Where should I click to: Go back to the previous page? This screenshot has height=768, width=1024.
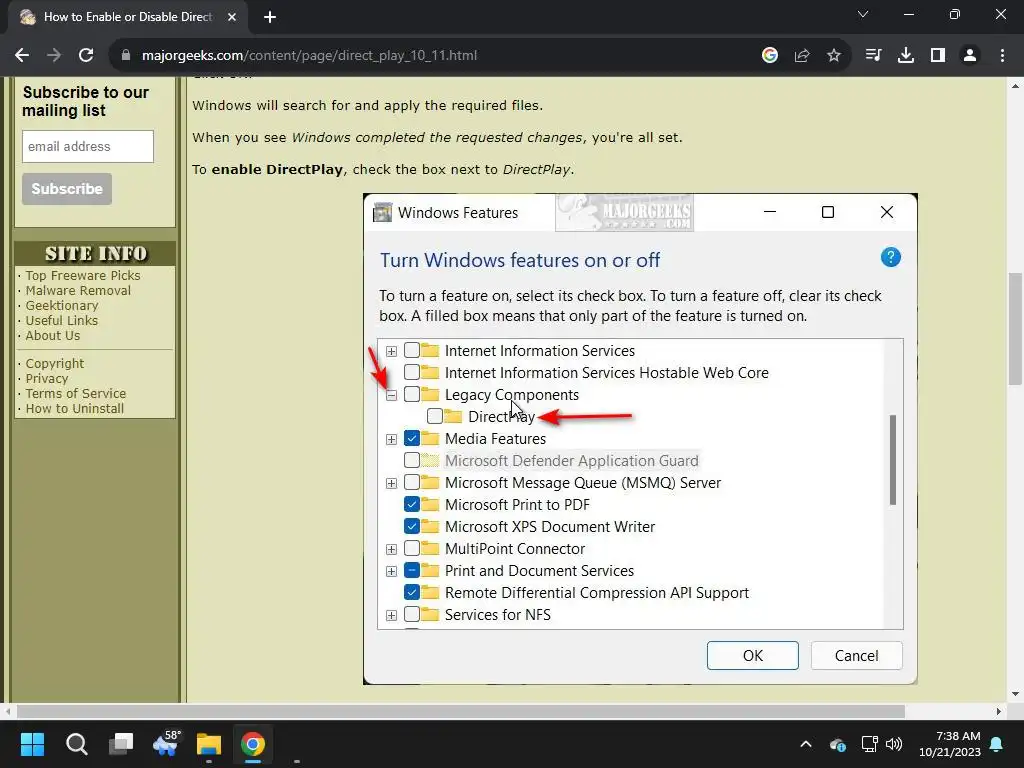(x=22, y=56)
